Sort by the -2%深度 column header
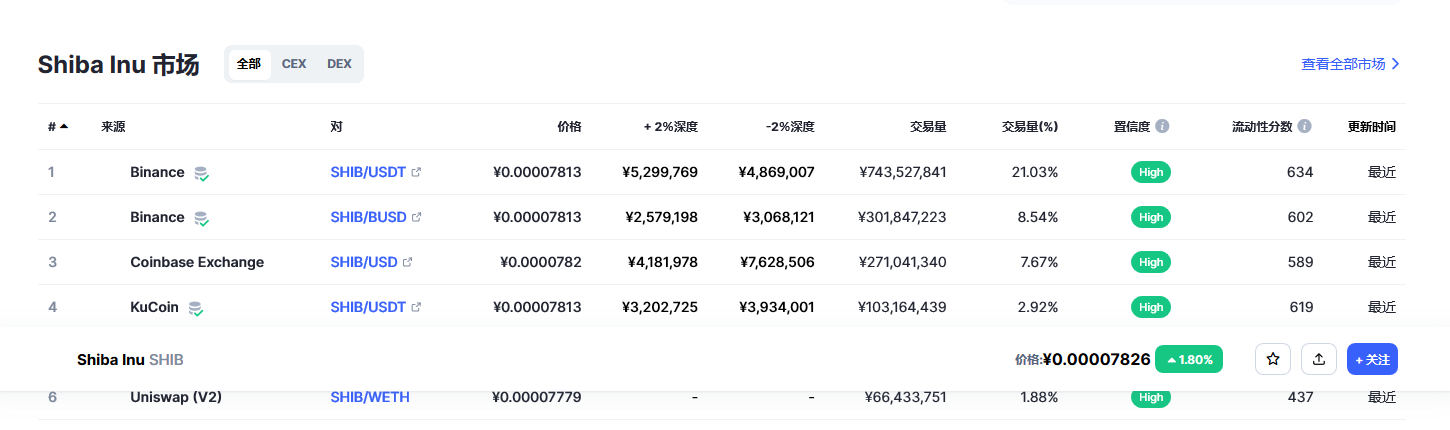 tap(790, 127)
